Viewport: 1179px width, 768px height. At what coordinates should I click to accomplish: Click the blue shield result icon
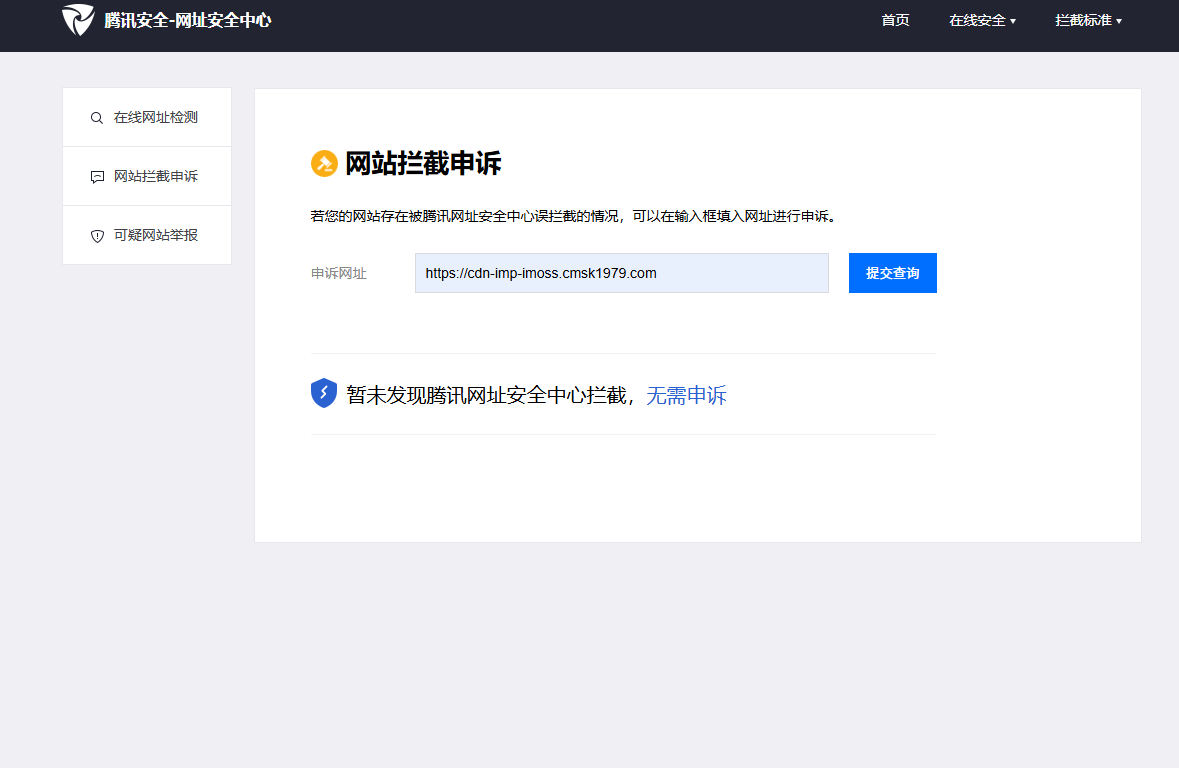coord(324,393)
